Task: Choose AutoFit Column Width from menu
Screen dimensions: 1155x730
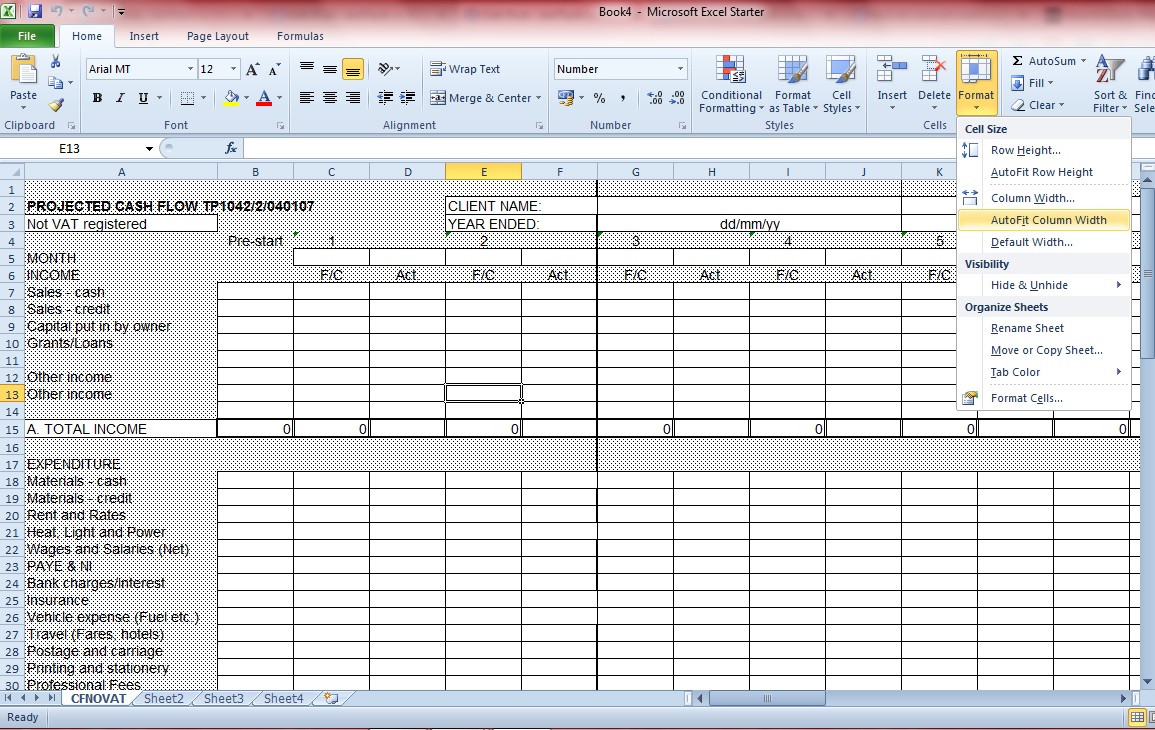Action: click(x=1048, y=220)
